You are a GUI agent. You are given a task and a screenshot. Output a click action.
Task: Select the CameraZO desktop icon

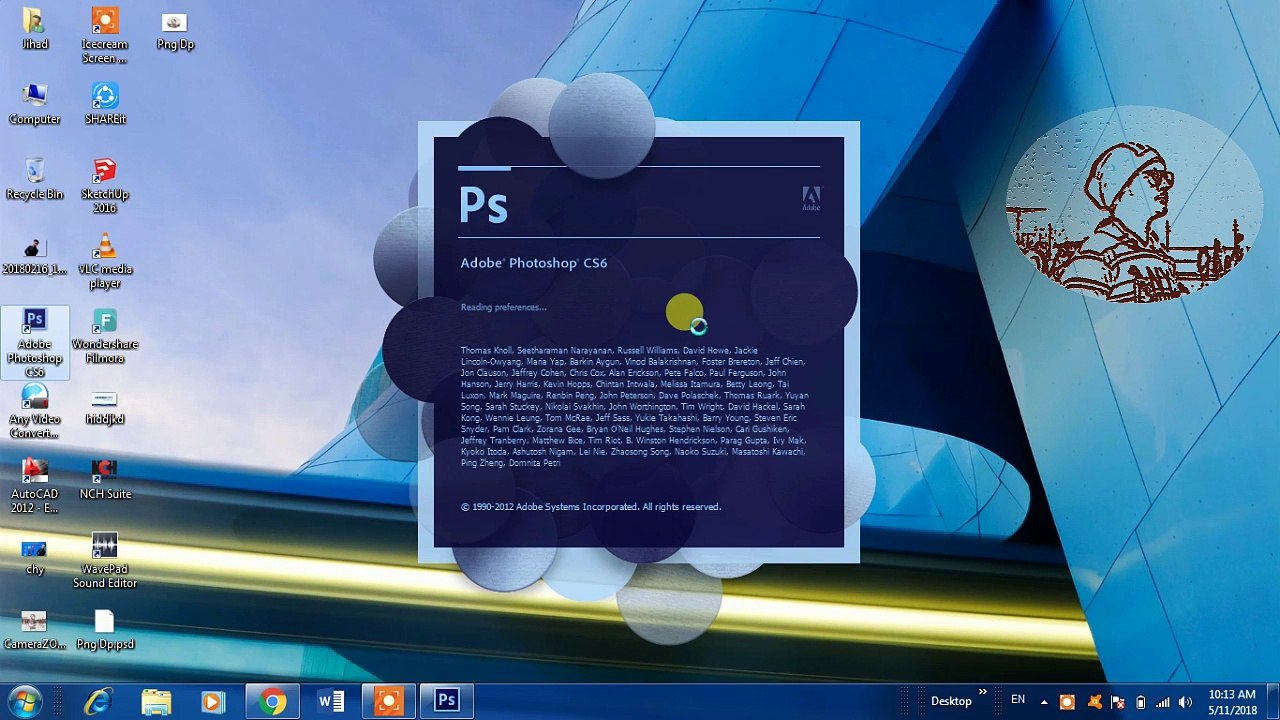pos(35,629)
